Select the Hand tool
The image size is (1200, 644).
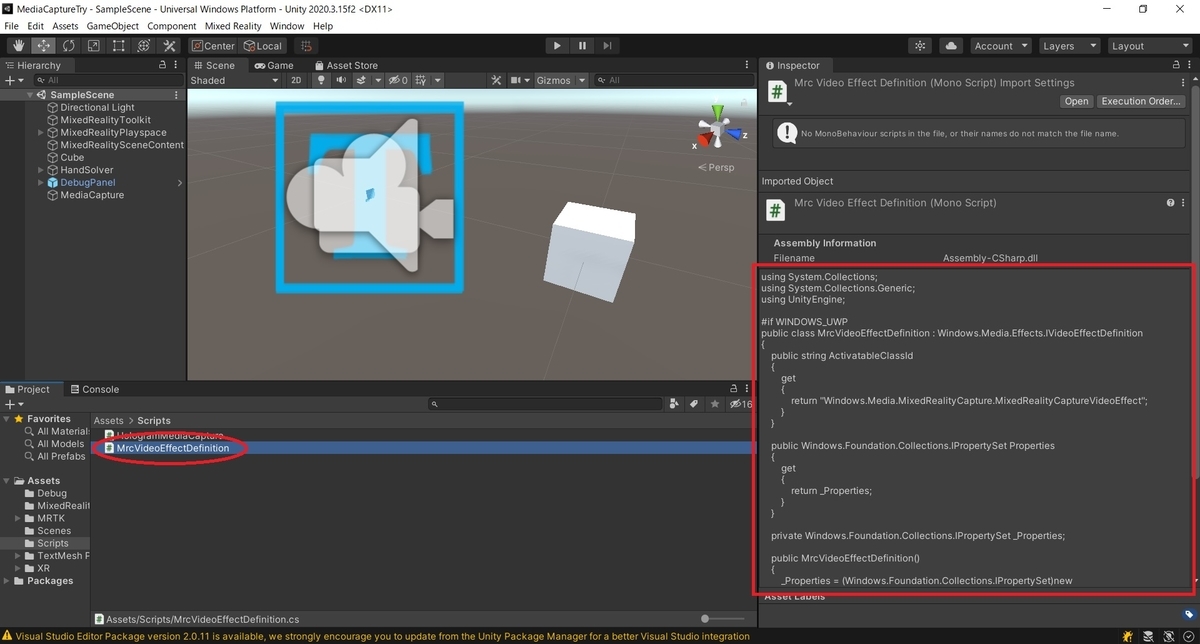pos(19,46)
